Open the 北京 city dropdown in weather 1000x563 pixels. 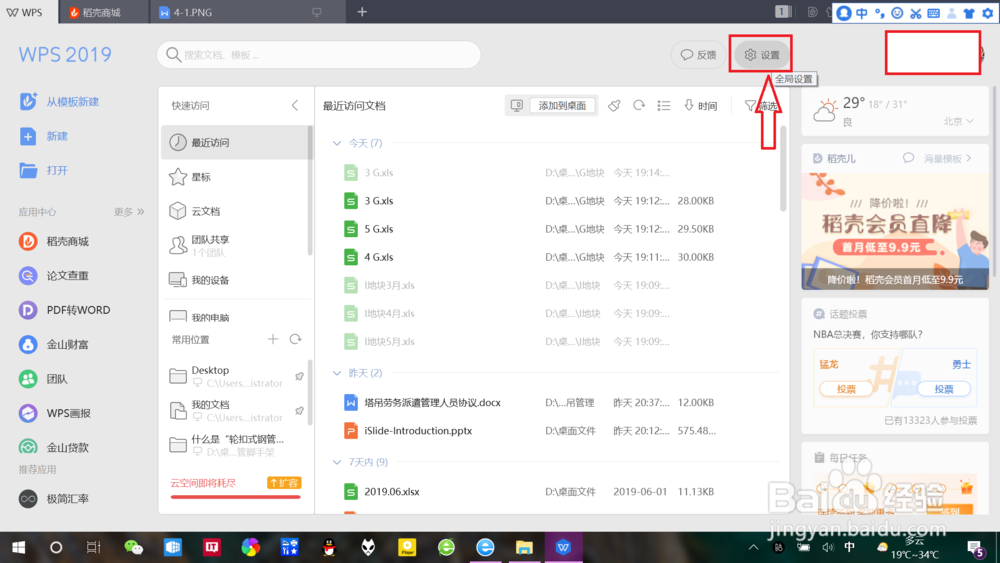[x=959, y=121]
